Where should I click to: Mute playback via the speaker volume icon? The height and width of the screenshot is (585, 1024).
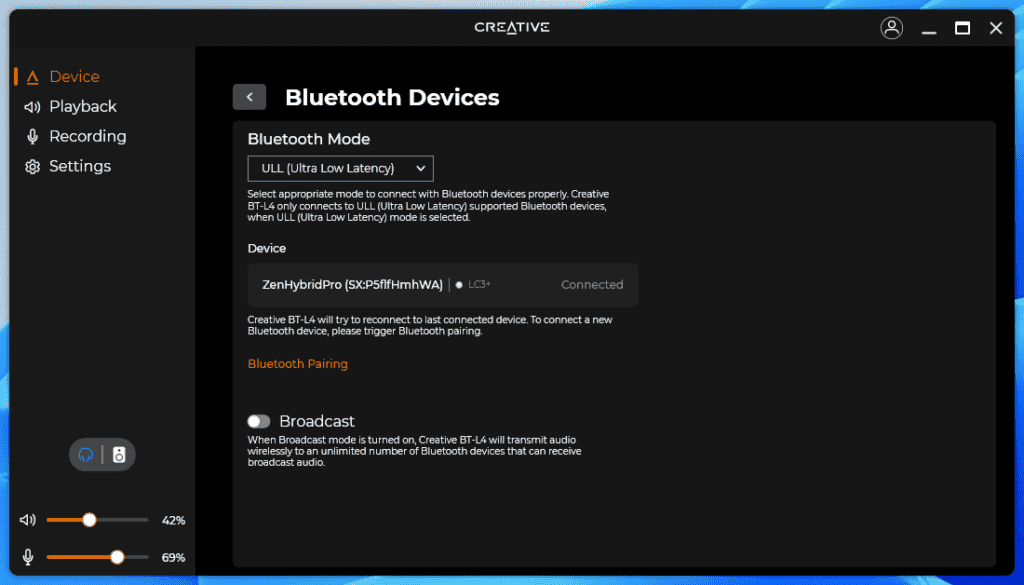[28, 520]
